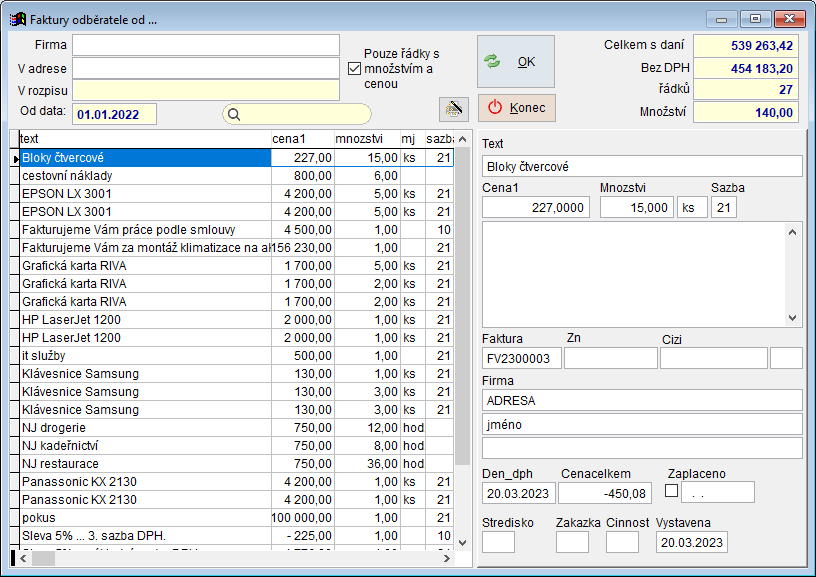Click the Cinnost input field
This screenshot has height=577, width=816.
622,542
